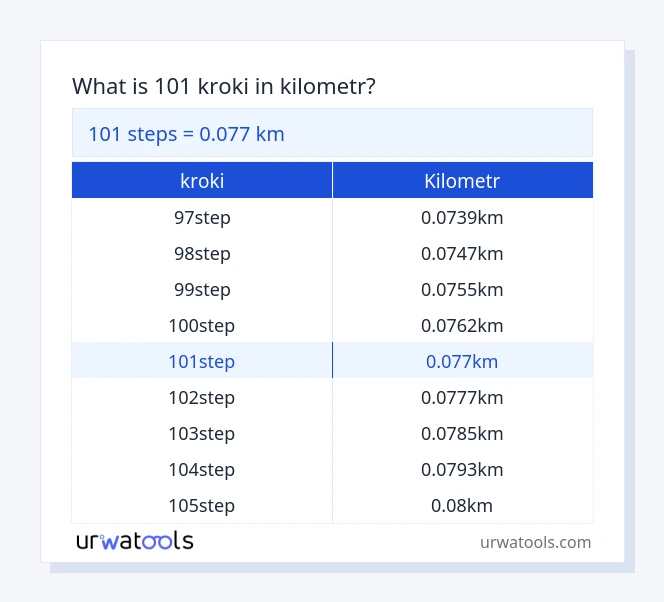Image resolution: width=664 pixels, height=602 pixels.
Task: Click the 0.0762km value
Action: [x=462, y=325]
